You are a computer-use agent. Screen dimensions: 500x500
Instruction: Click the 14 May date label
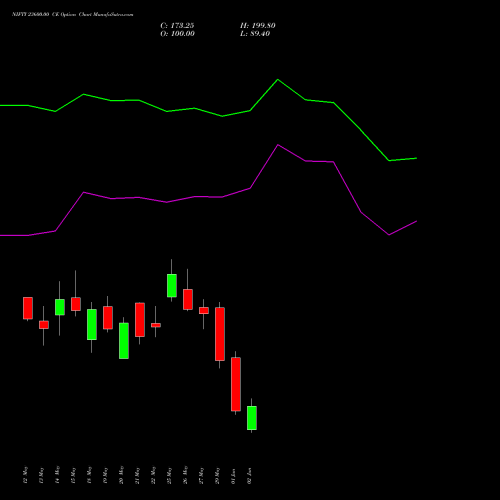click(x=58, y=475)
